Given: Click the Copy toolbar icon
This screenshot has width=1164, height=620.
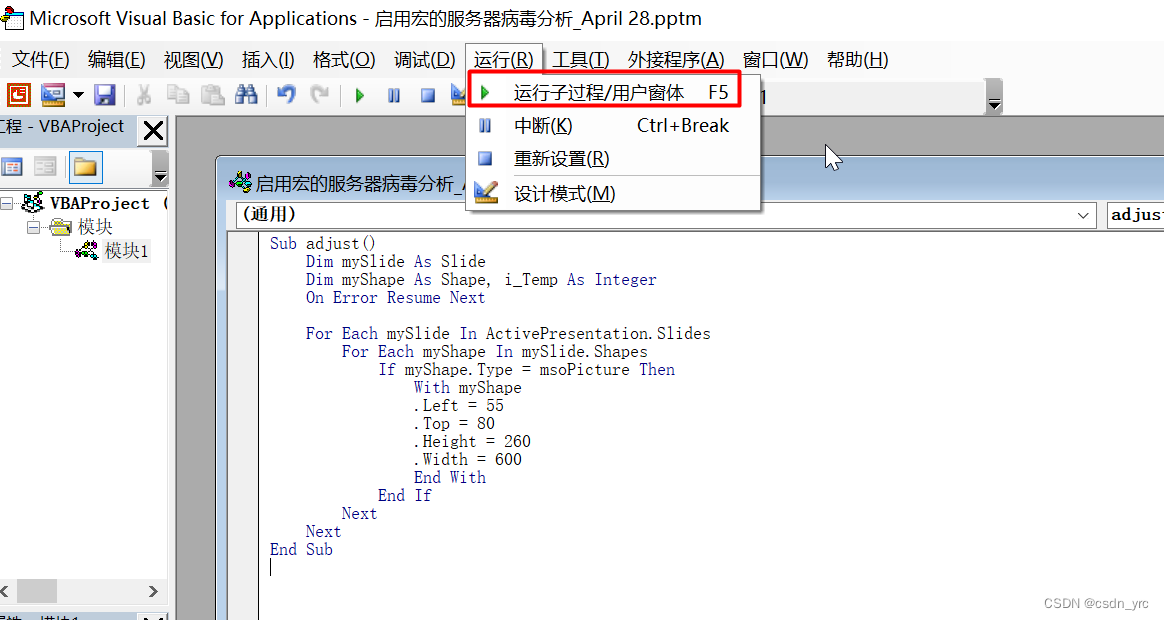Looking at the screenshot, I should pyautogui.click(x=177, y=94).
